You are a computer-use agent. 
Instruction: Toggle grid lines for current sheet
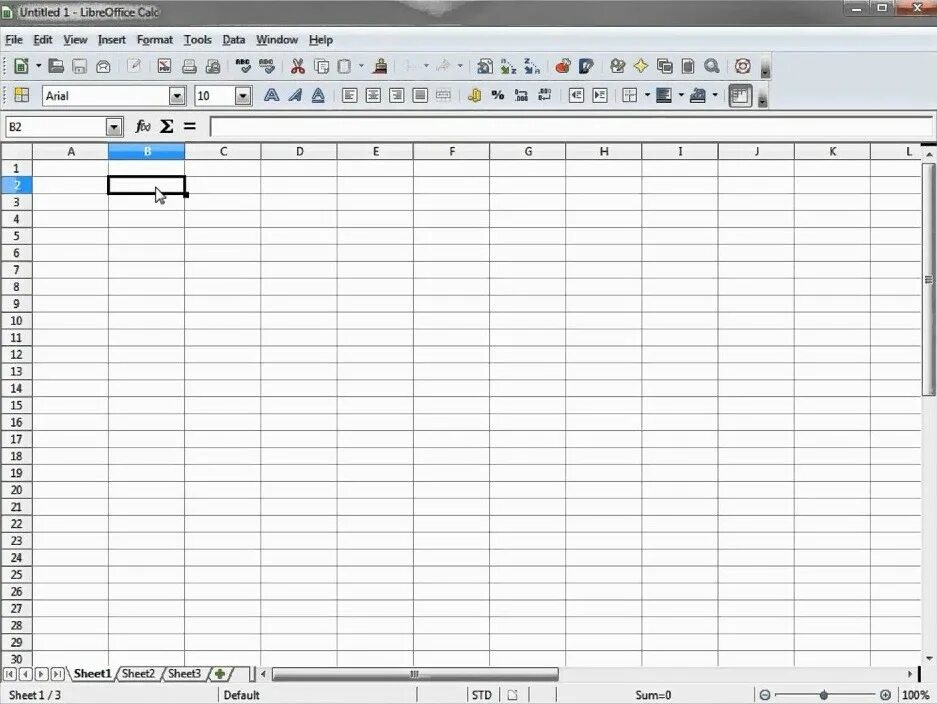coord(740,96)
